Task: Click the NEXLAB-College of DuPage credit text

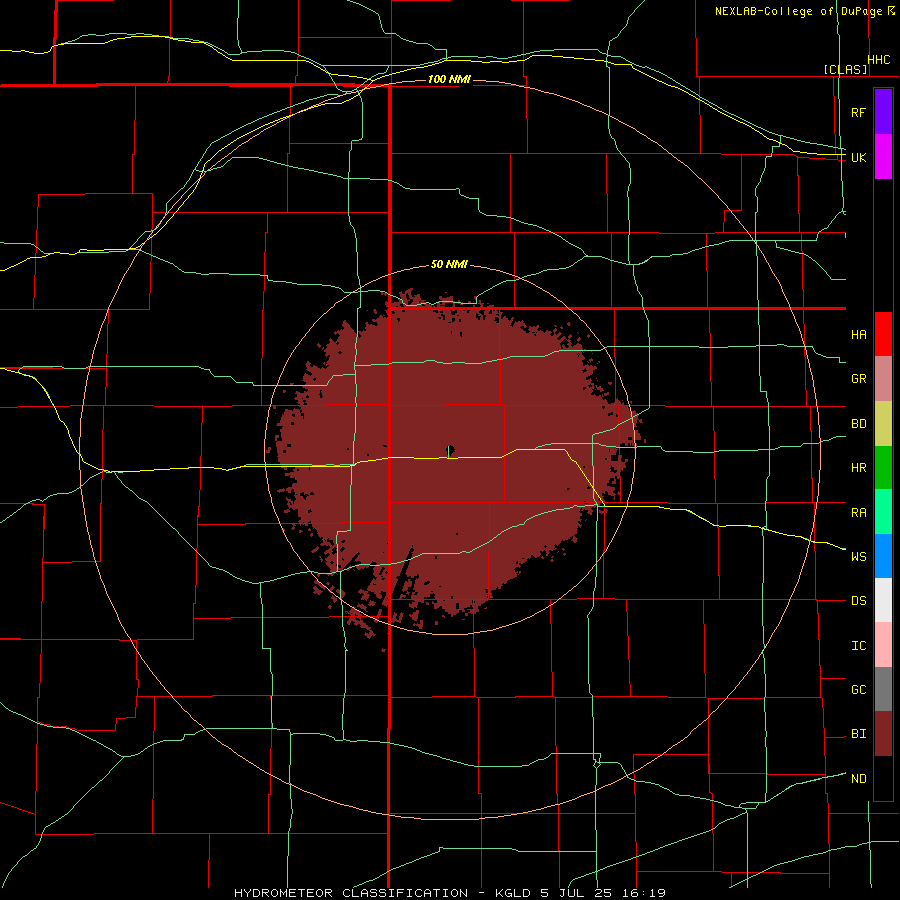Action: pyautogui.click(x=798, y=11)
